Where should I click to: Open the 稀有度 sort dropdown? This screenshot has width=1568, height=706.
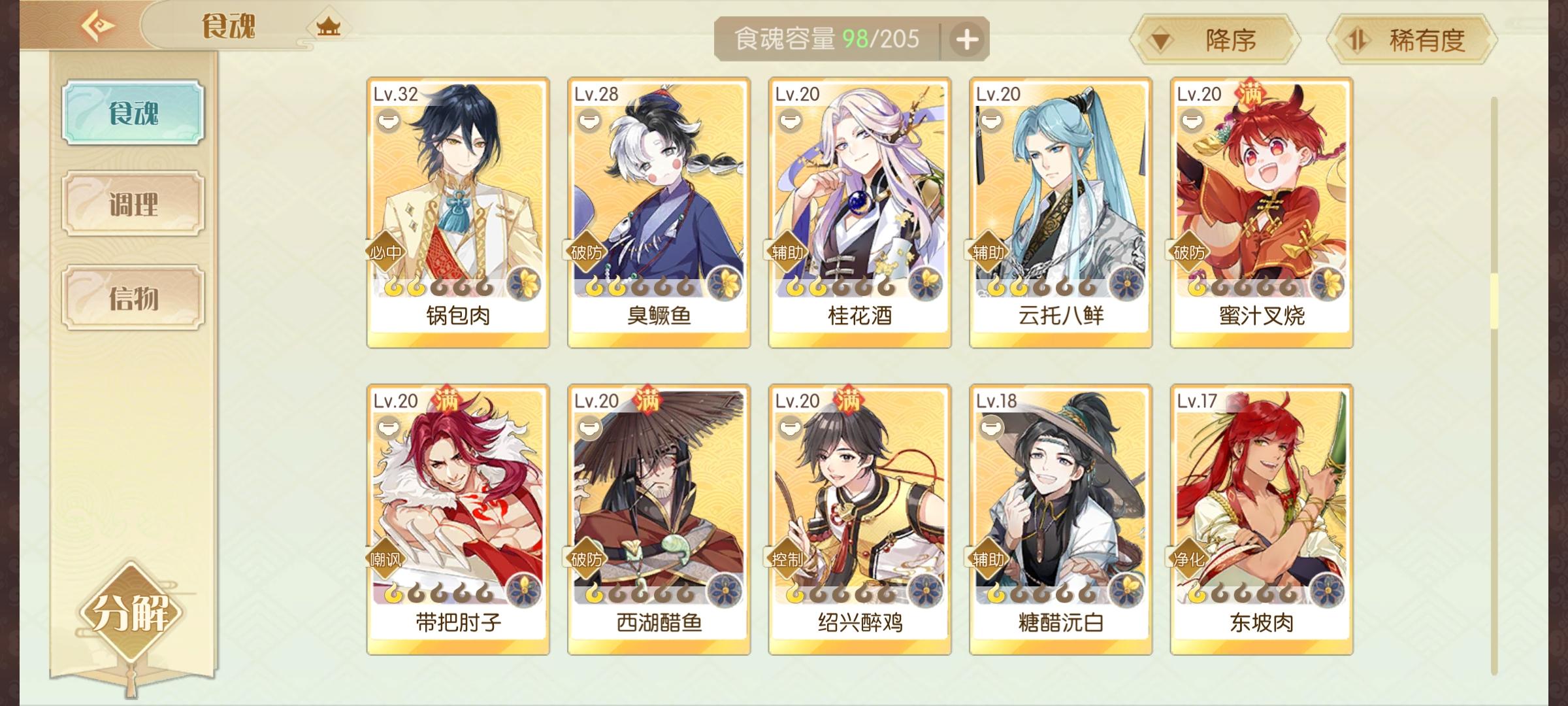[1412, 40]
